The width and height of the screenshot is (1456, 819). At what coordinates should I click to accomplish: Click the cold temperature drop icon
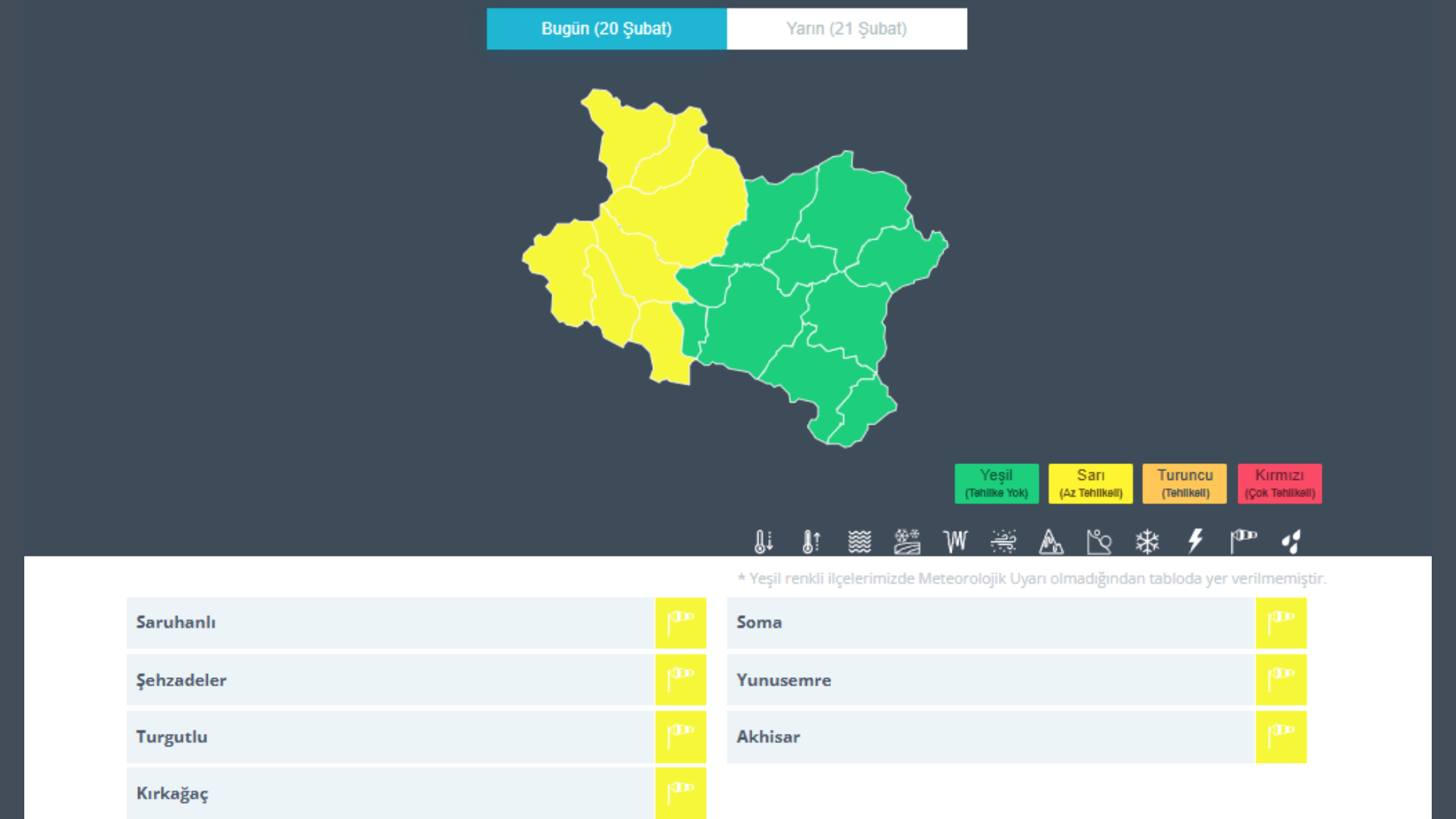[x=763, y=541]
